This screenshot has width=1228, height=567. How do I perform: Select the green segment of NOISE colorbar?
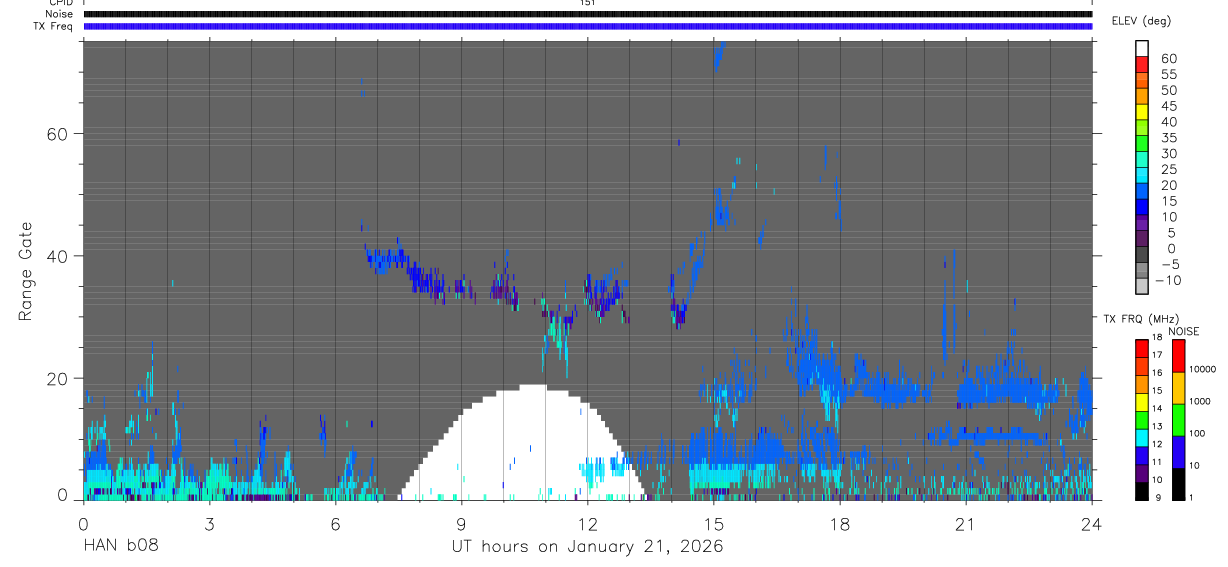click(x=1180, y=420)
